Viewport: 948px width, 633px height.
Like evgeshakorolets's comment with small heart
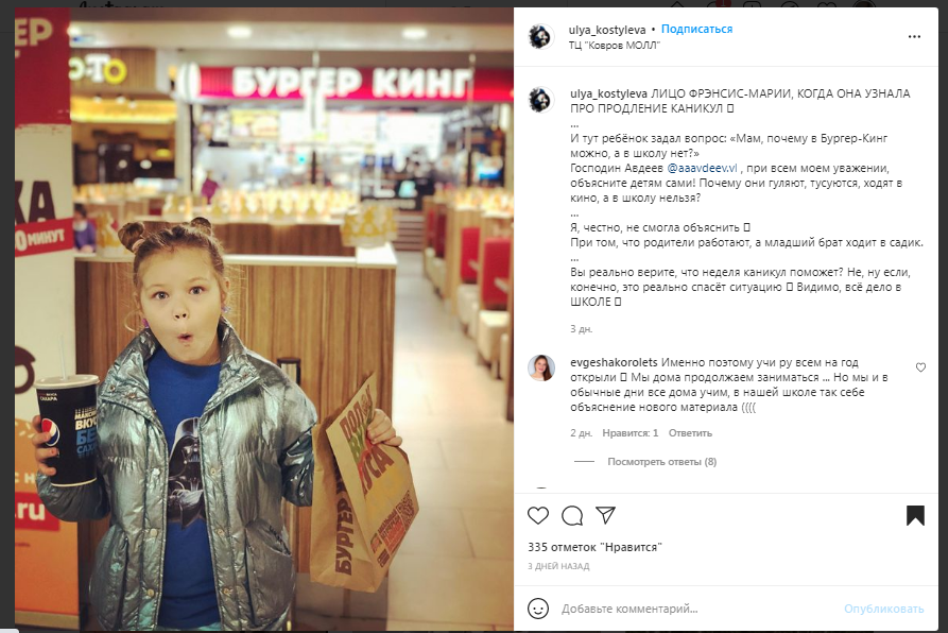pos(921,367)
